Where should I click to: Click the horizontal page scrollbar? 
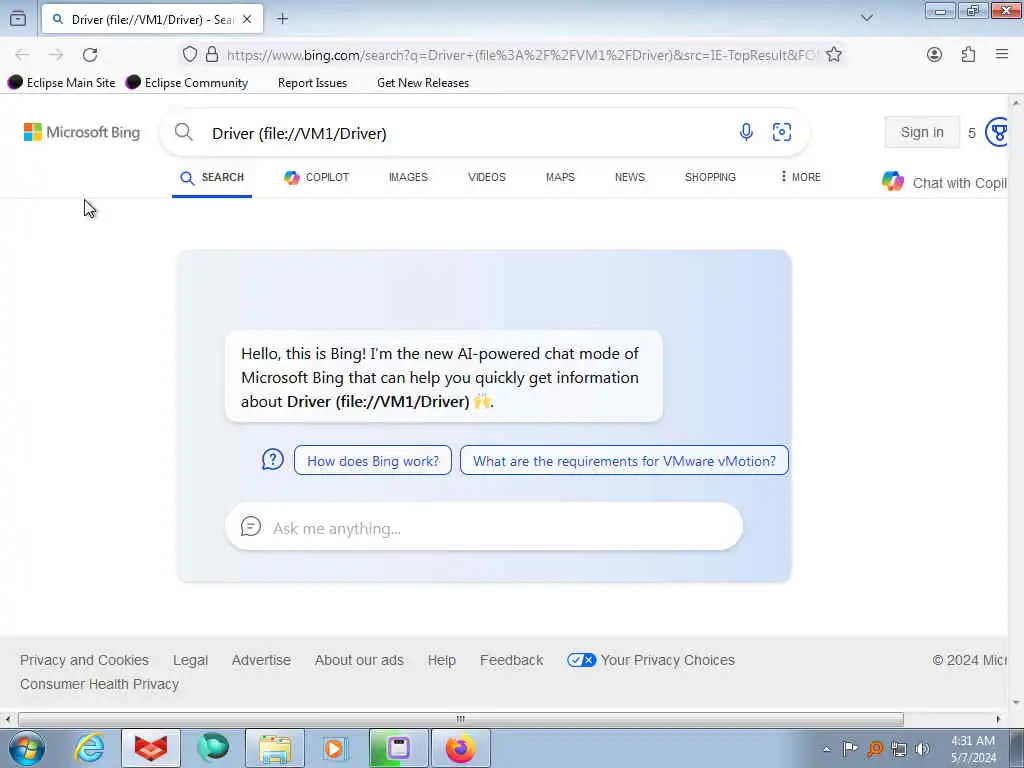[x=460, y=719]
